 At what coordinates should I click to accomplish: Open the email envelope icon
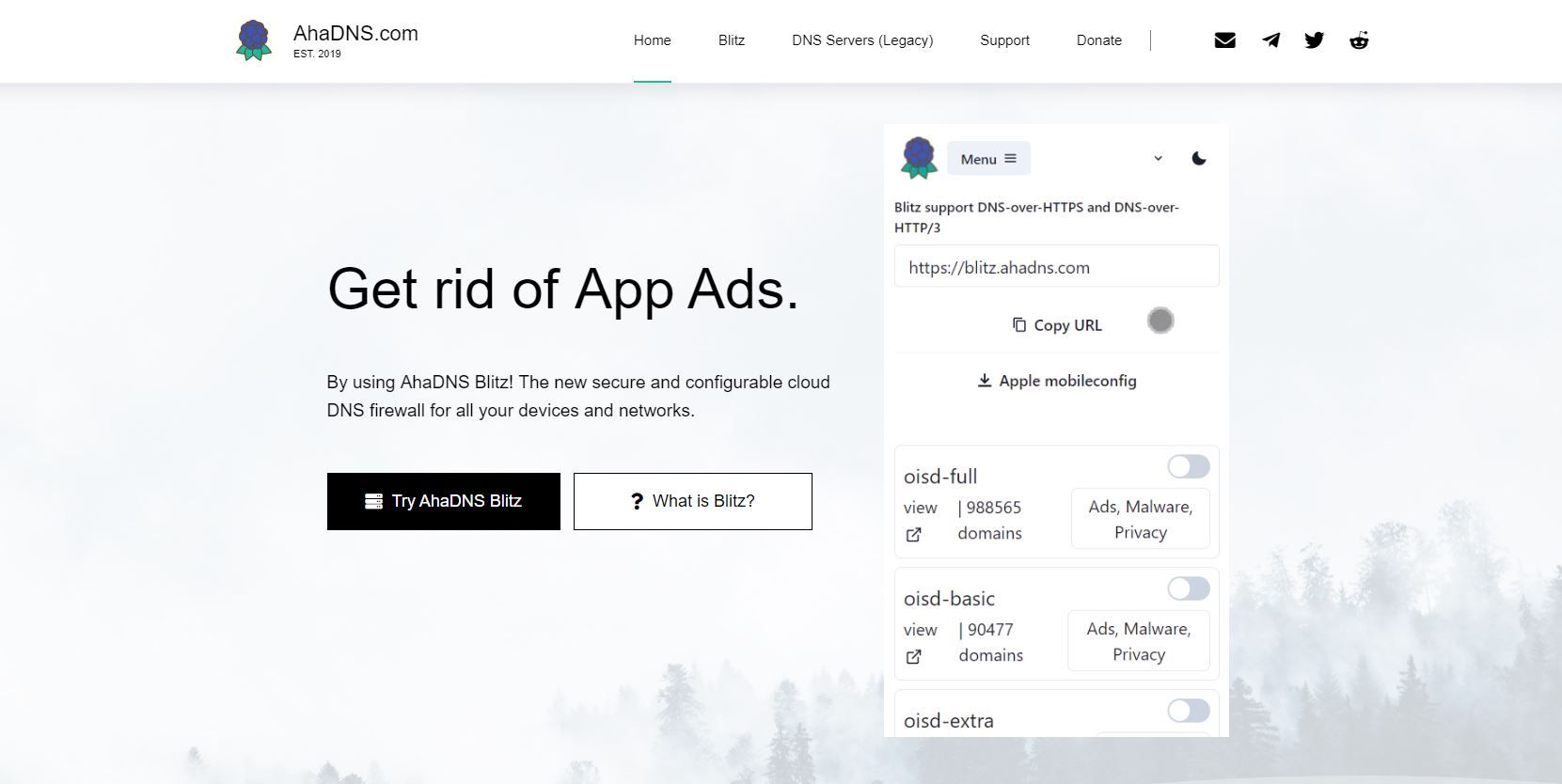tap(1224, 40)
